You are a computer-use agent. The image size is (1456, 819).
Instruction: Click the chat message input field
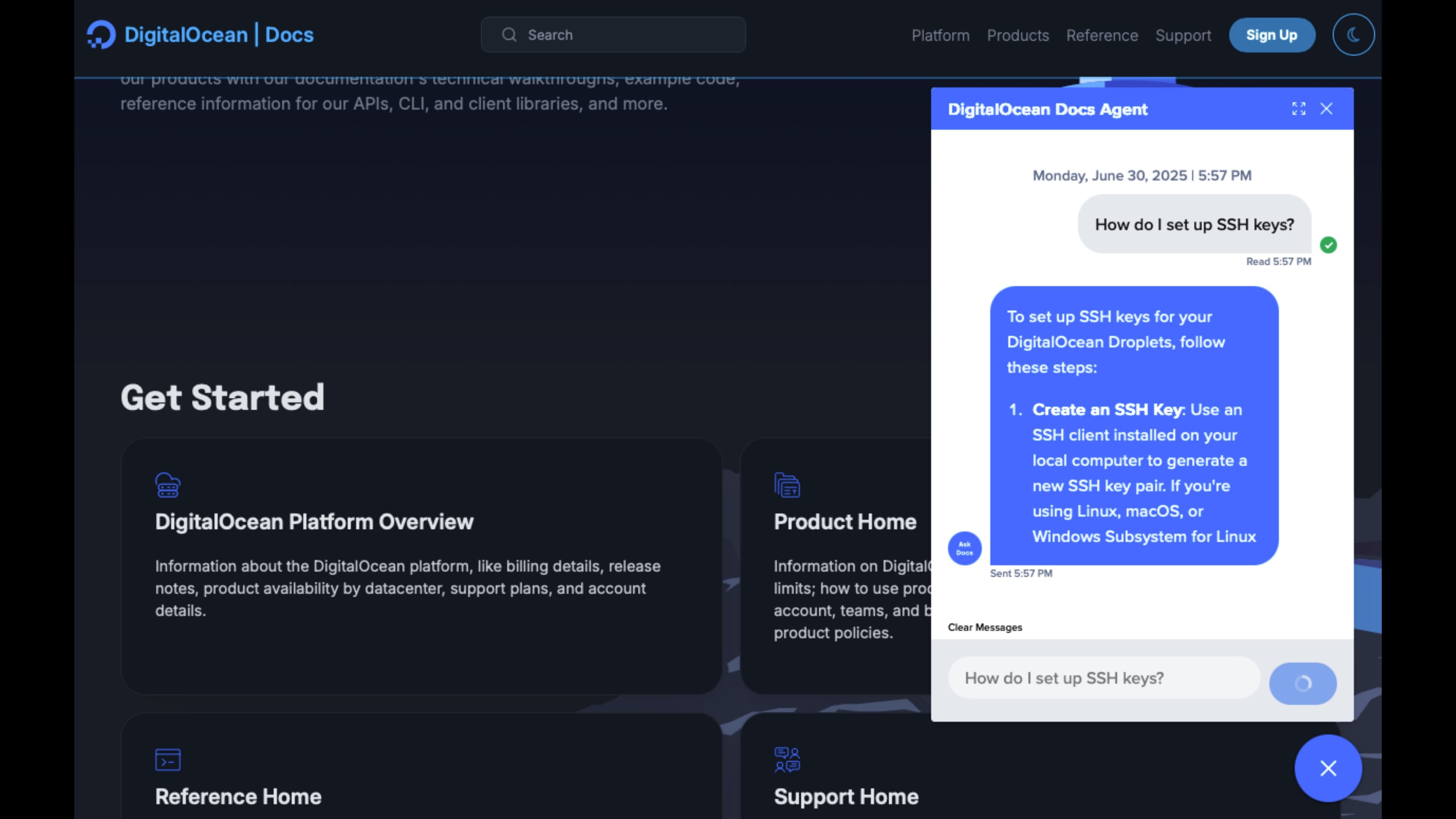[1104, 678]
